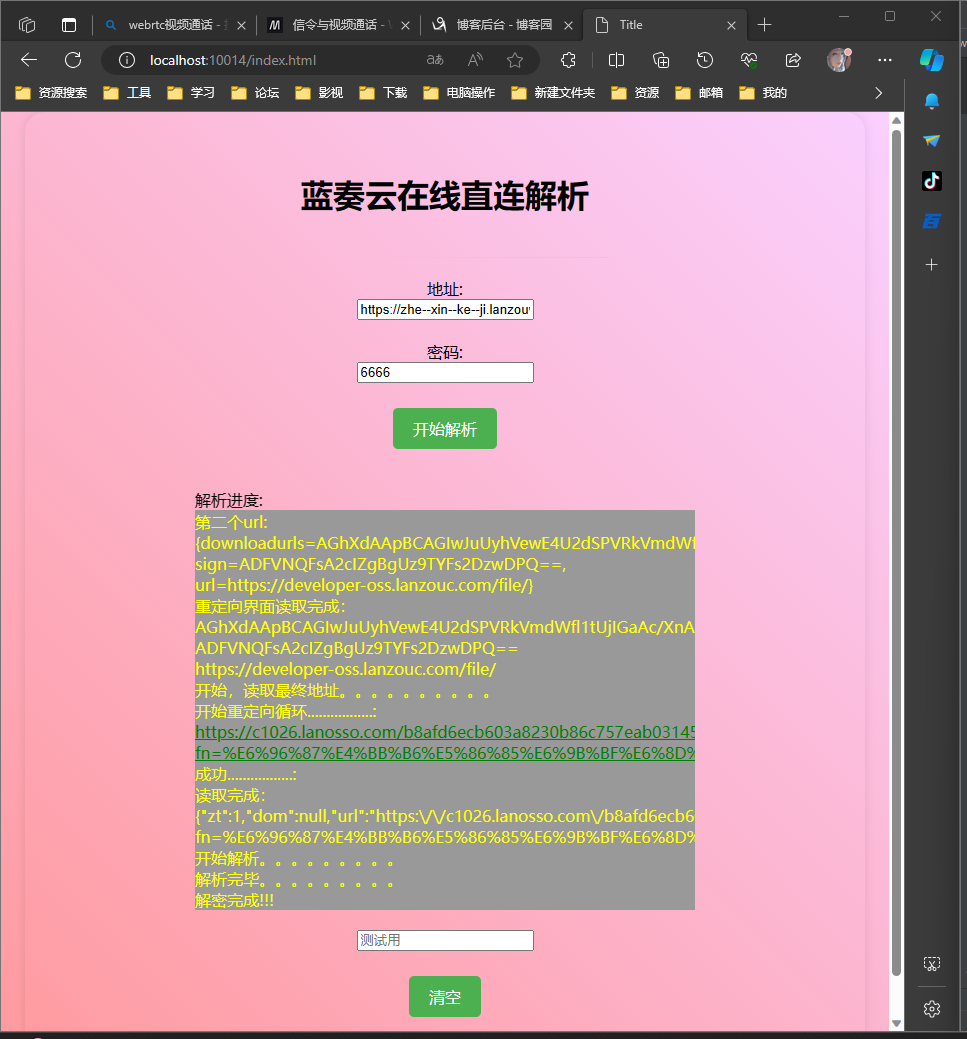Open split screen icon
The height and width of the screenshot is (1039, 967).
pos(616,60)
